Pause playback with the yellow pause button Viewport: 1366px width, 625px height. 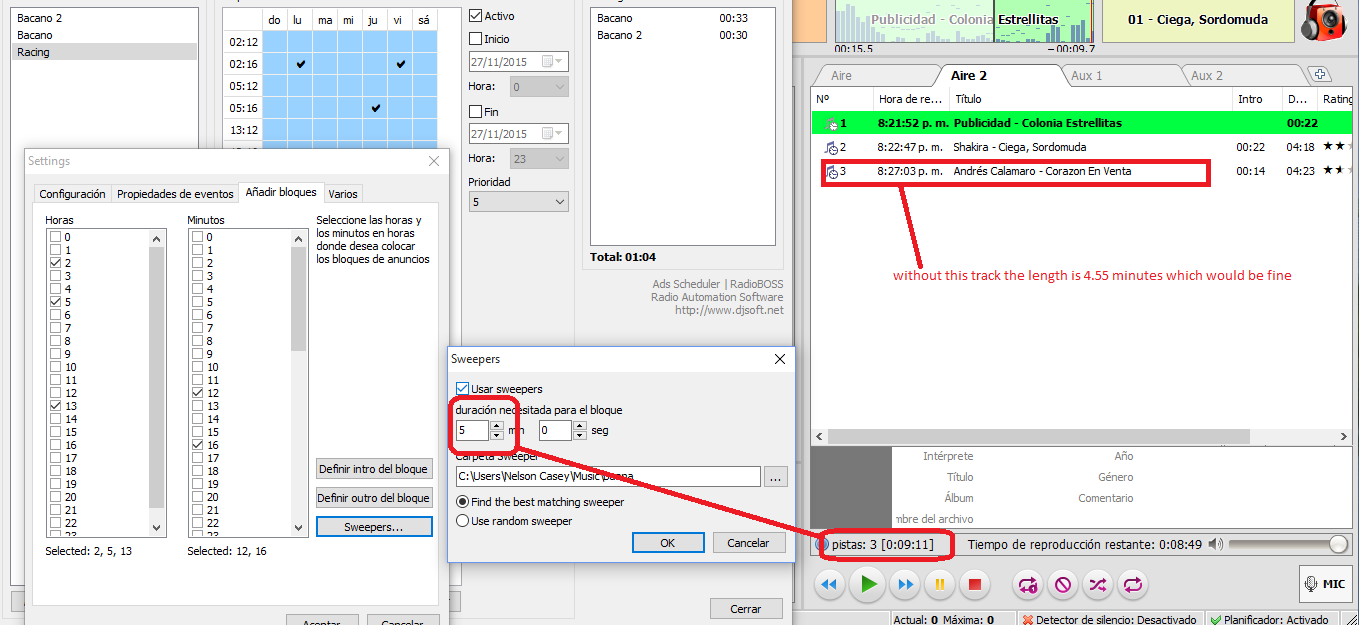point(940,584)
